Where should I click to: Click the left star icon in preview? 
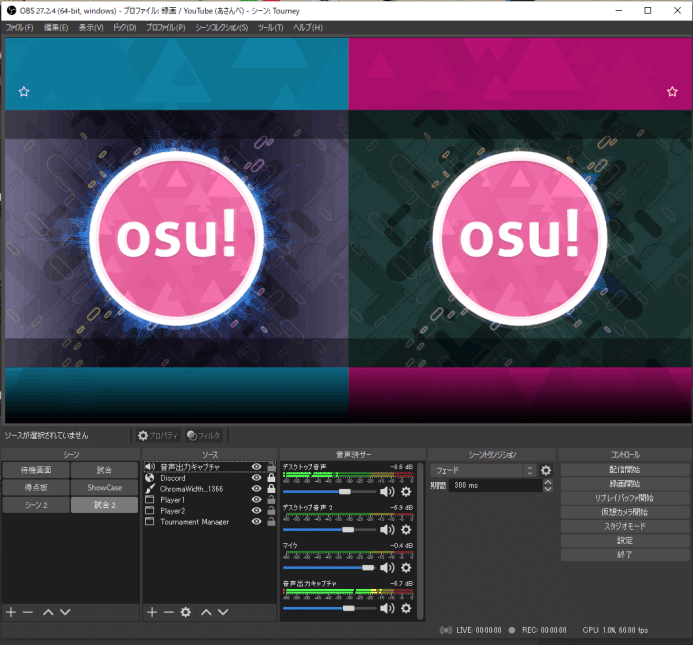click(24, 92)
